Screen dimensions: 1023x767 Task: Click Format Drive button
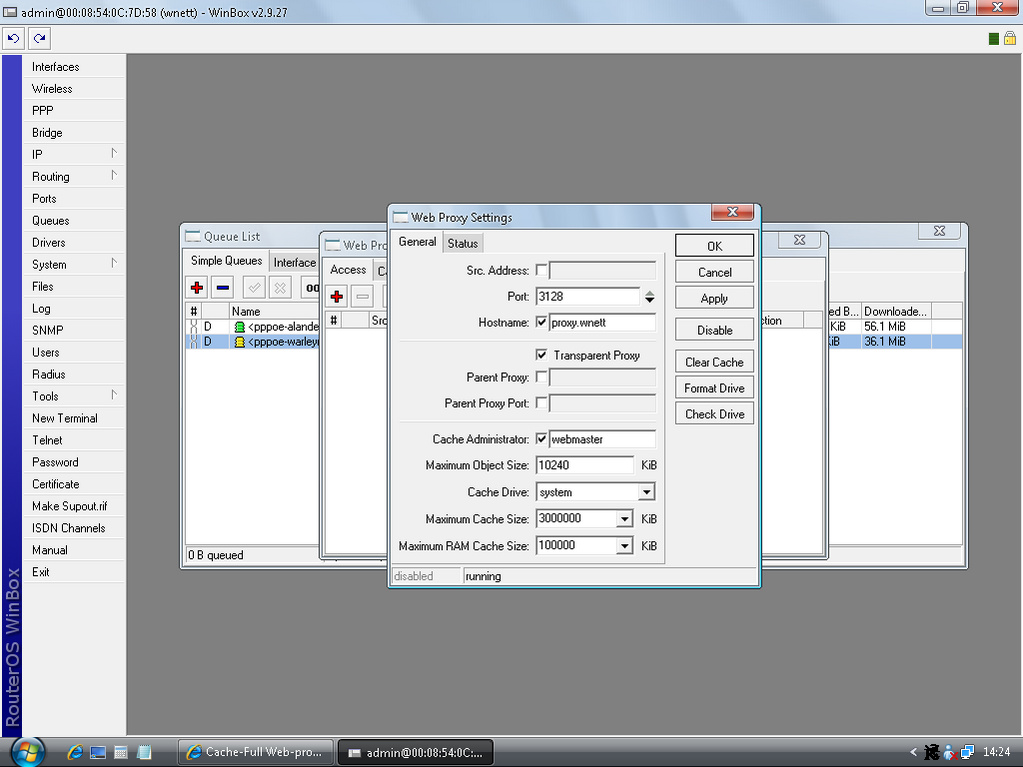coord(714,388)
